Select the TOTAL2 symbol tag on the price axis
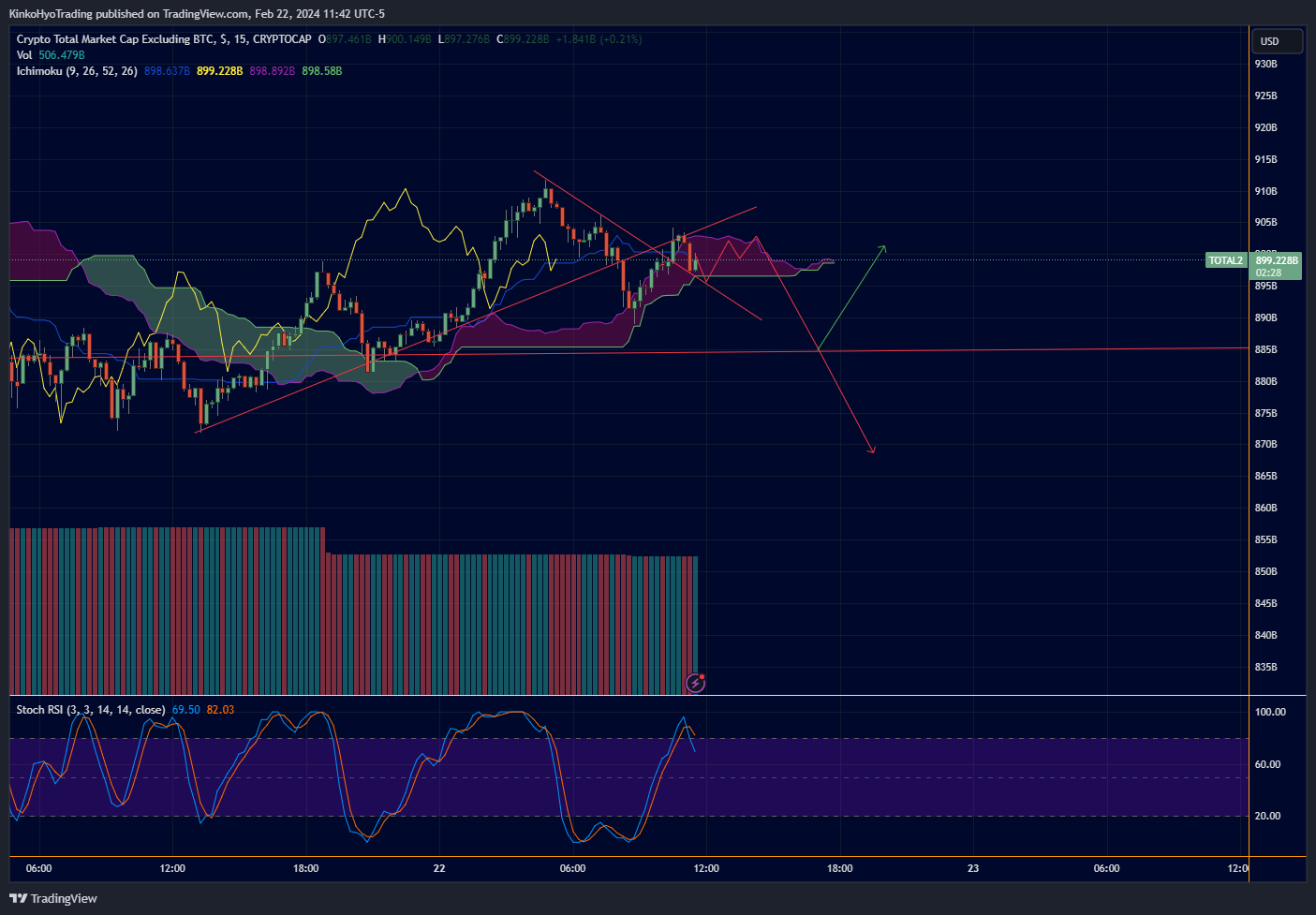This screenshot has width=1316, height=915. click(1226, 260)
